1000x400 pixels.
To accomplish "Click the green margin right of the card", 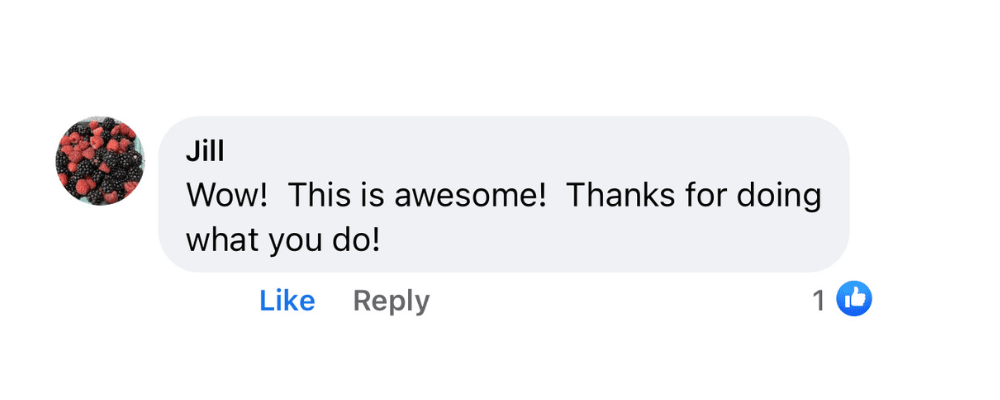I will click(950, 200).
